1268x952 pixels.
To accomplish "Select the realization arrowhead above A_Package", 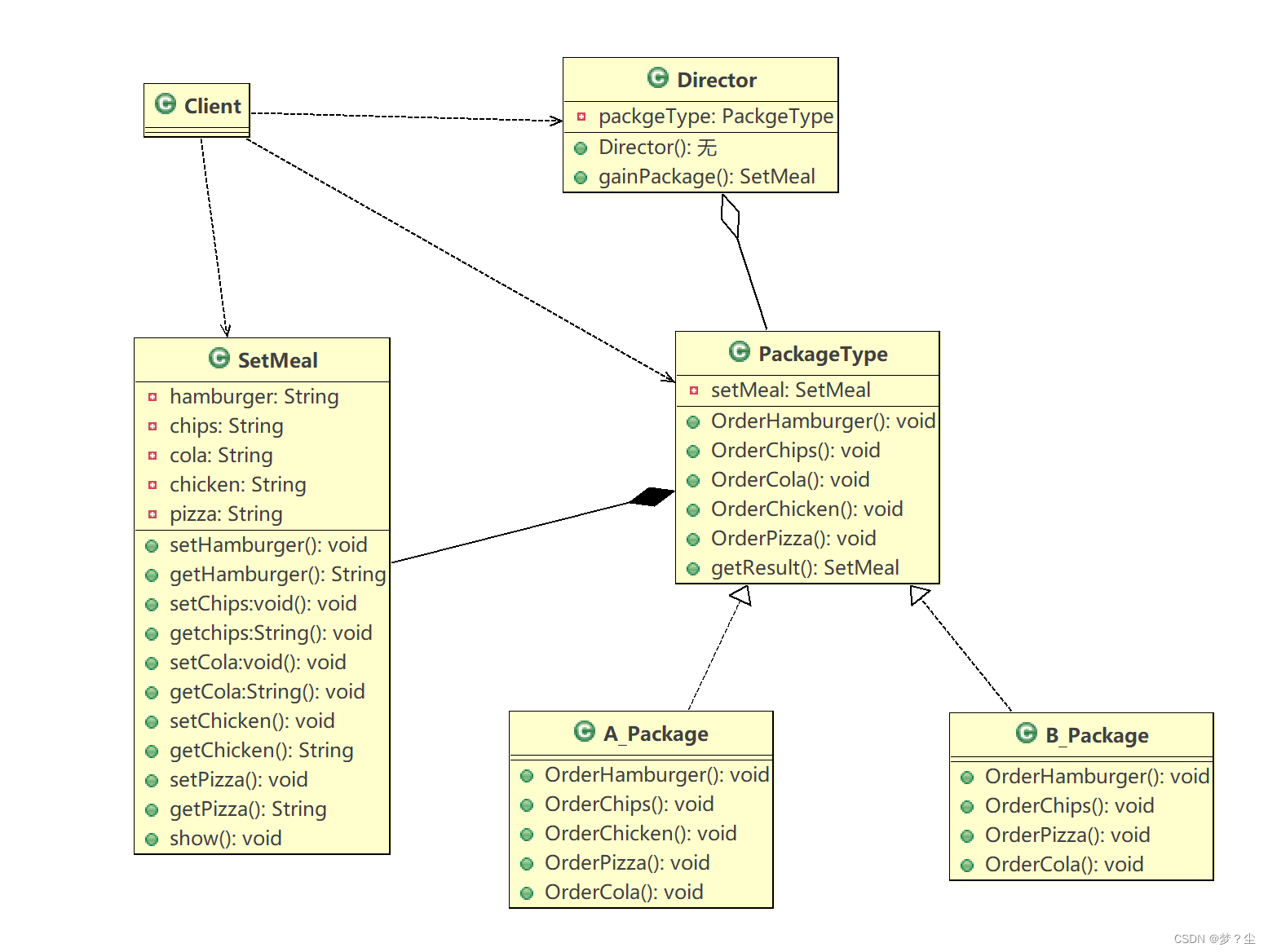I will pyautogui.click(x=740, y=596).
